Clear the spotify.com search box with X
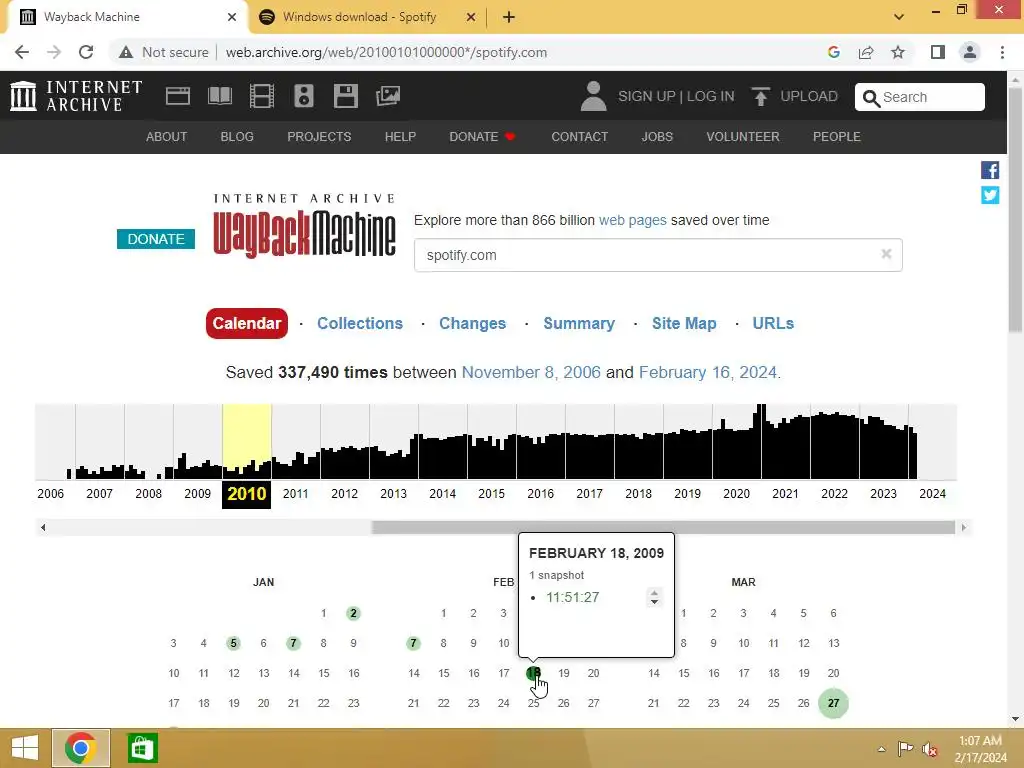 click(x=886, y=254)
